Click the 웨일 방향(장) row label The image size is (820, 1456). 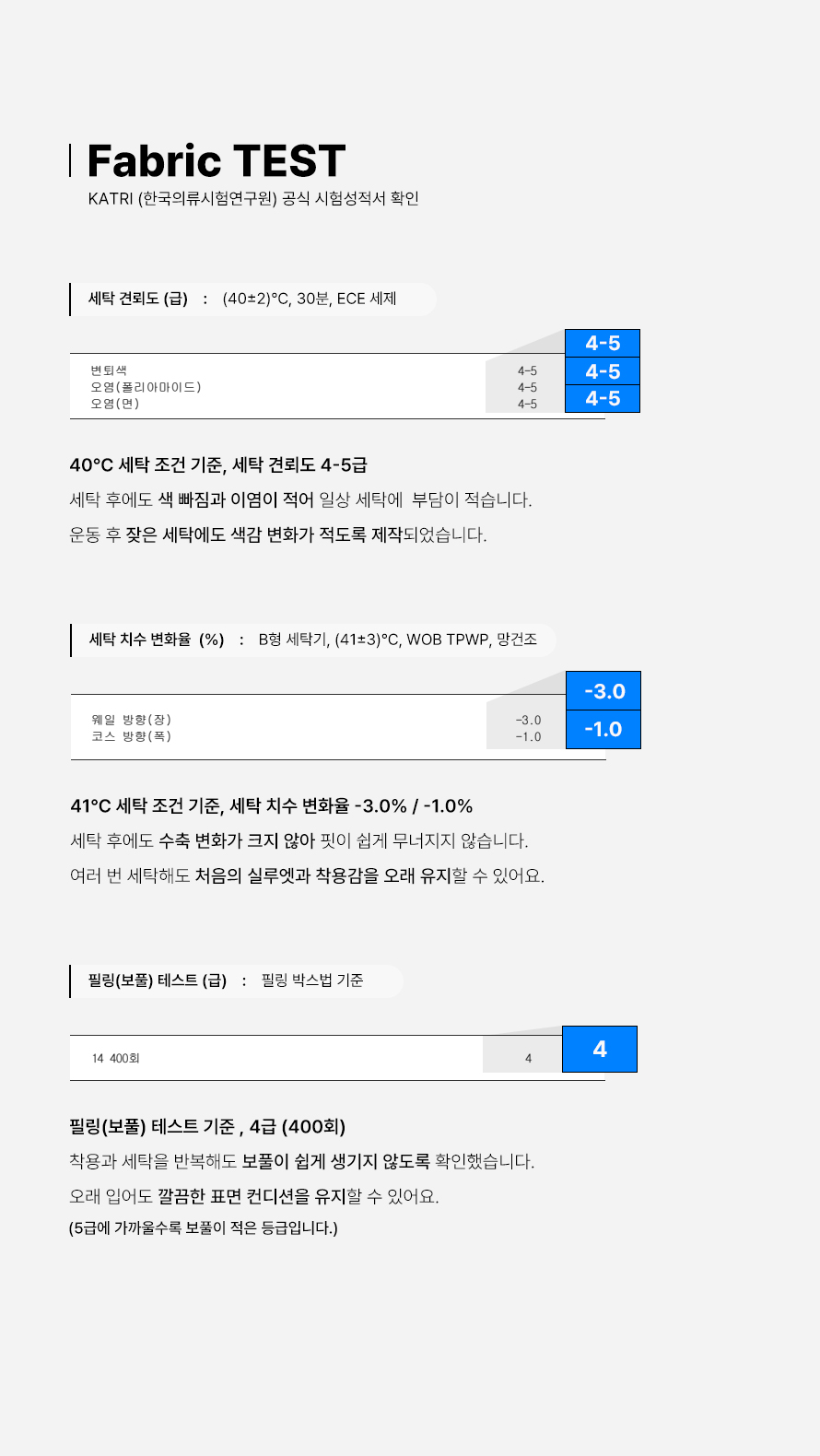[131, 720]
